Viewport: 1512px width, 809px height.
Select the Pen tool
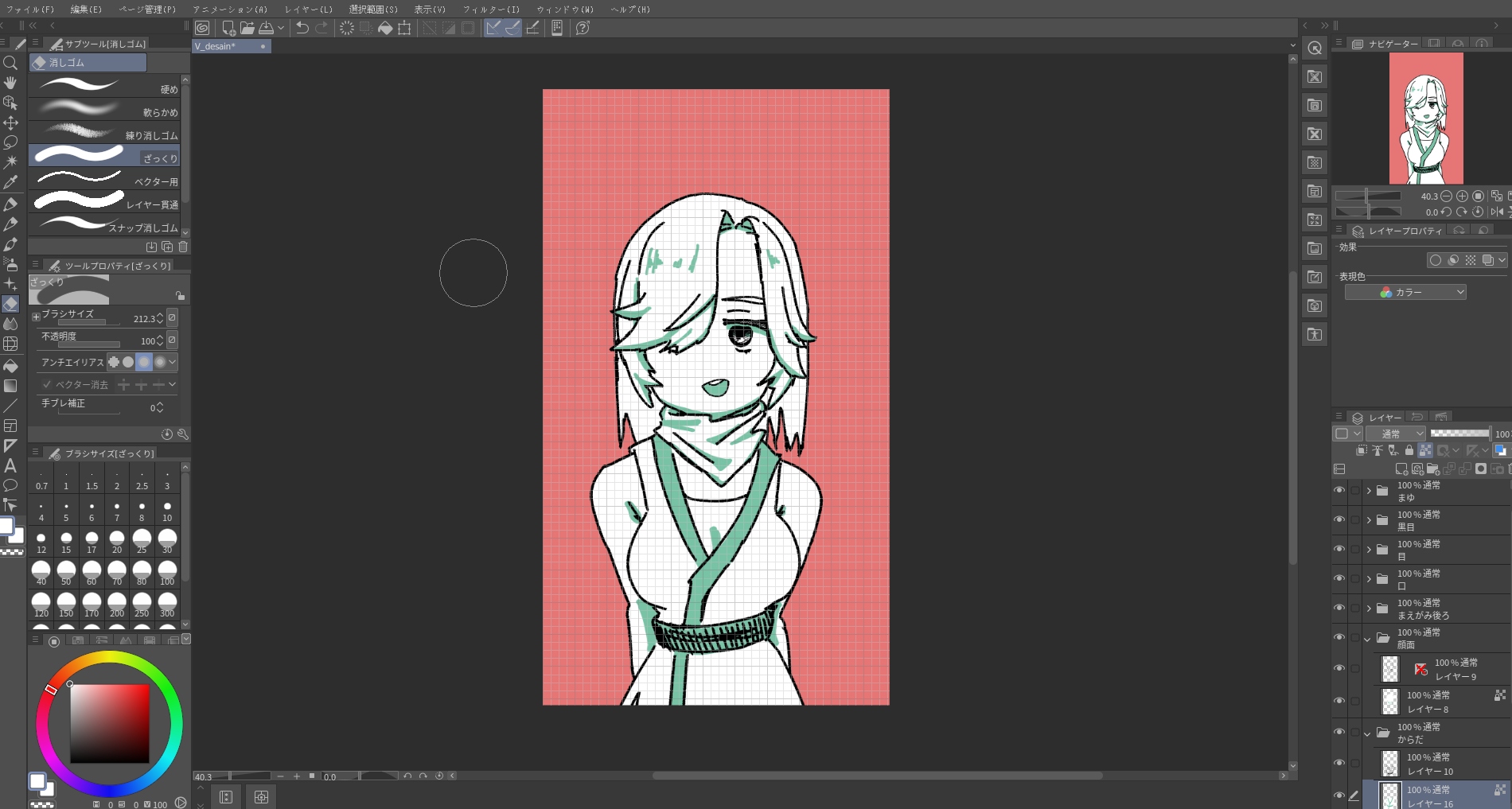[x=11, y=202]
